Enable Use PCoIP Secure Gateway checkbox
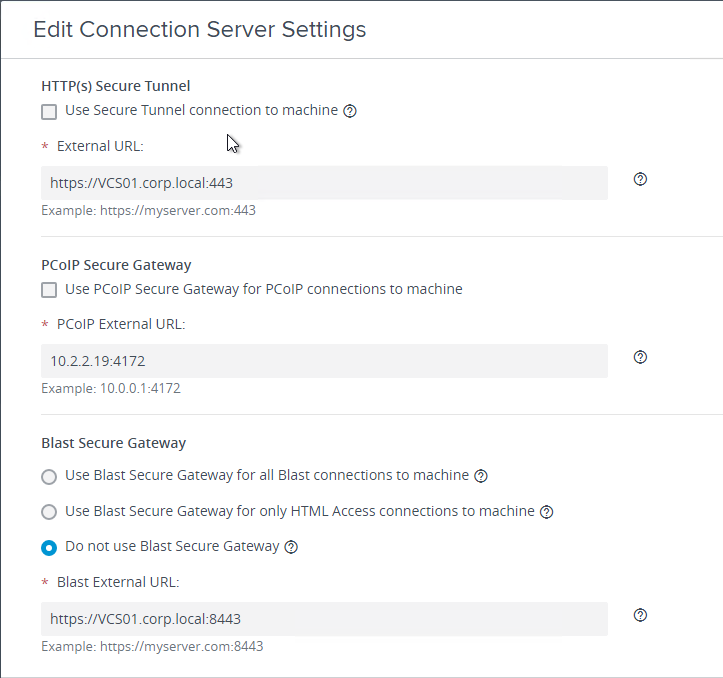 49,290
